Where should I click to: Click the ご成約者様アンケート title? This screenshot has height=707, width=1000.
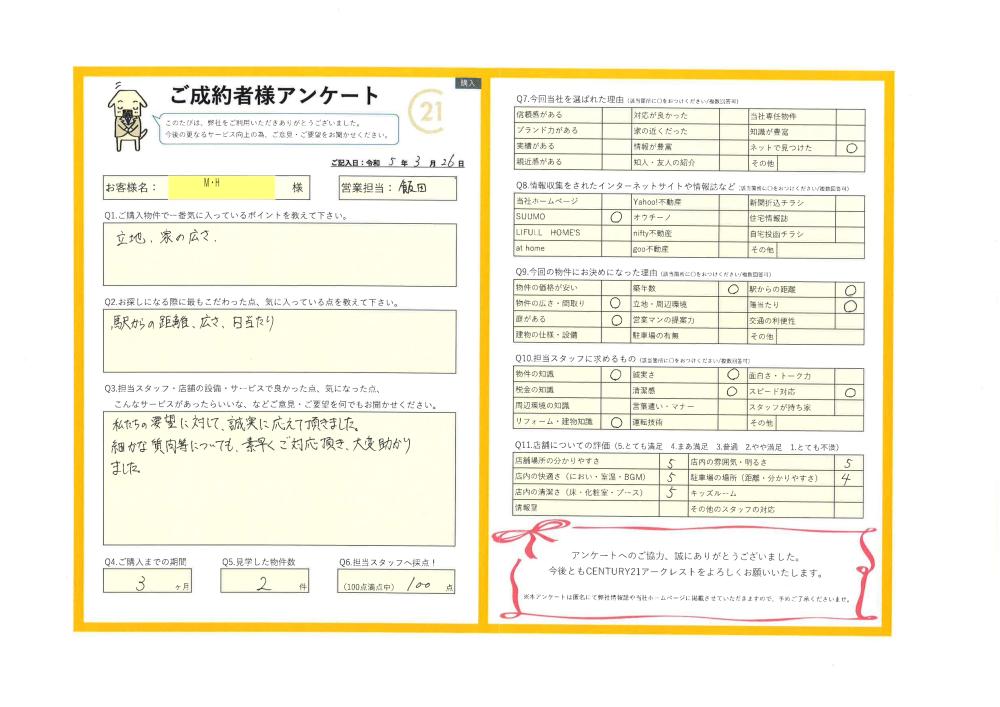(x=274, y=96)
